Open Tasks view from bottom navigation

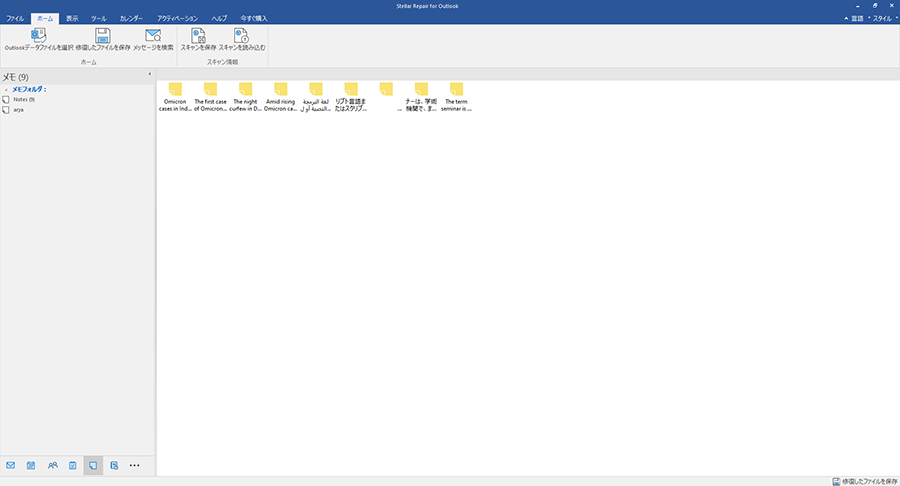[x=72, y=465]
